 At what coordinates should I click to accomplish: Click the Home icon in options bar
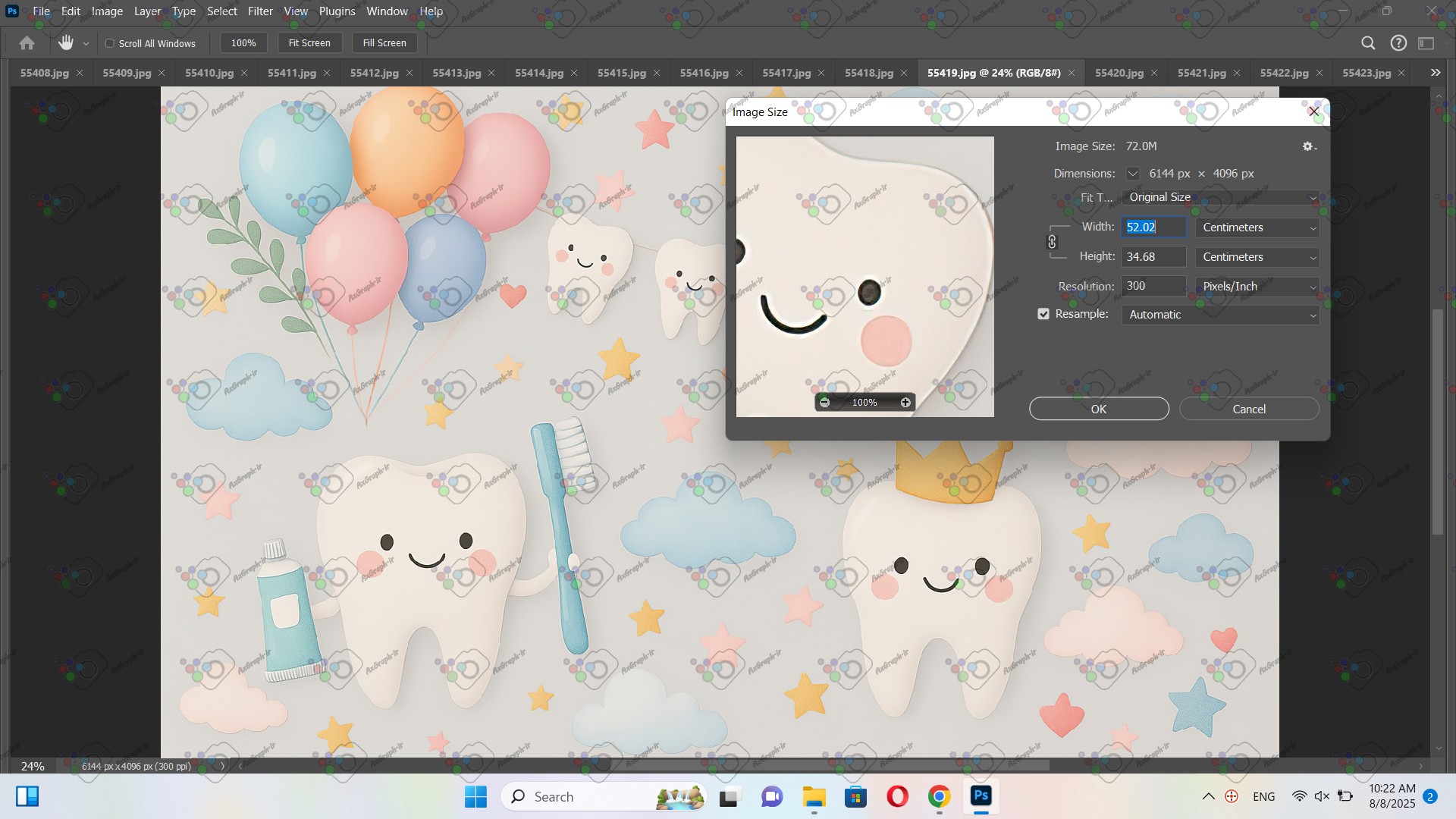[x=27, y=43]
